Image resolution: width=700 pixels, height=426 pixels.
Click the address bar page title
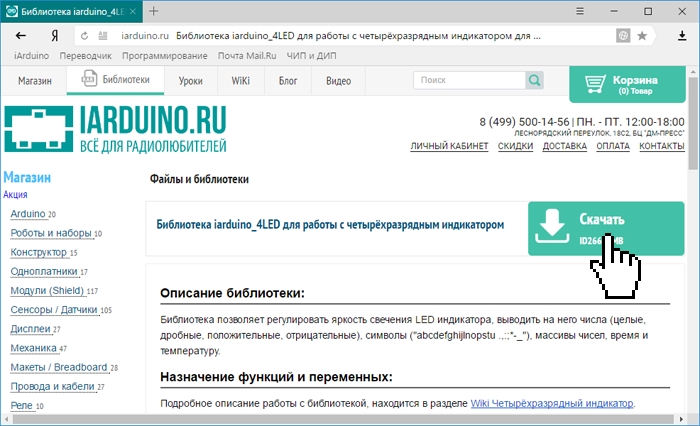coord(358,36)
